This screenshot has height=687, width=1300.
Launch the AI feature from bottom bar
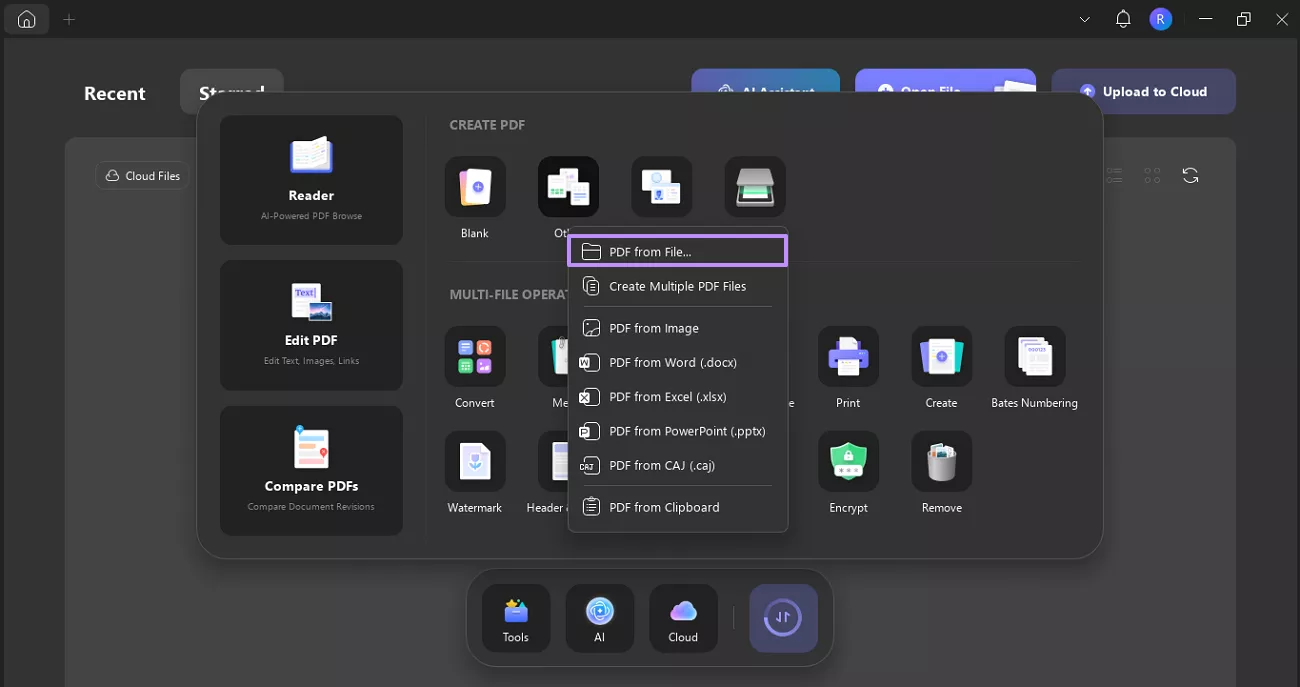(599, 618)
